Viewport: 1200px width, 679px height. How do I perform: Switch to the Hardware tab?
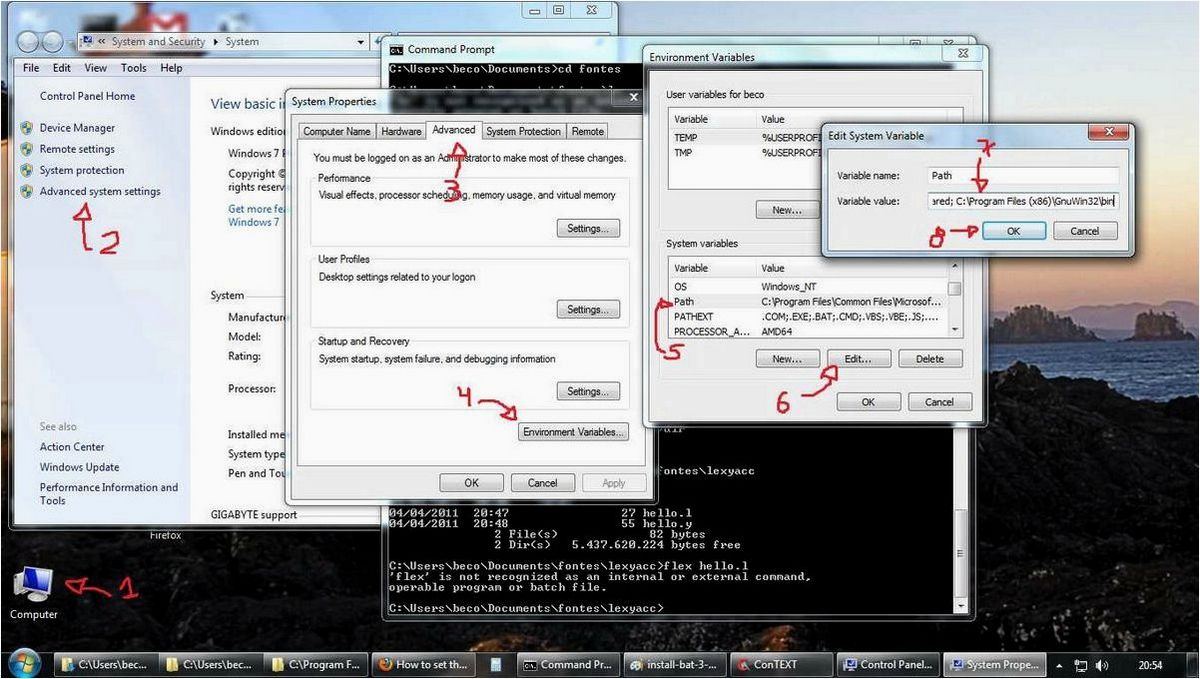[401, 131]
